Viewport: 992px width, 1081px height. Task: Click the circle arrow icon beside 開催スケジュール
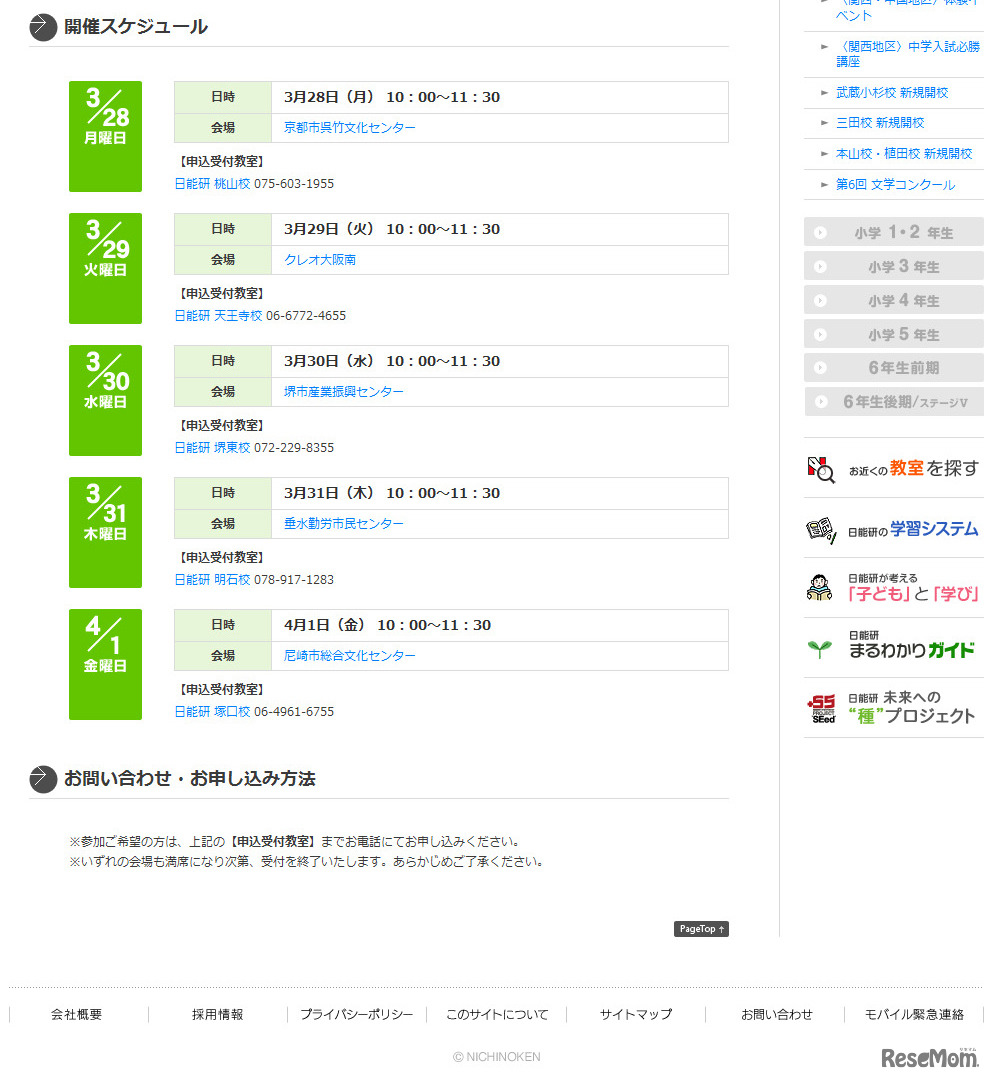tap(41, 27)
